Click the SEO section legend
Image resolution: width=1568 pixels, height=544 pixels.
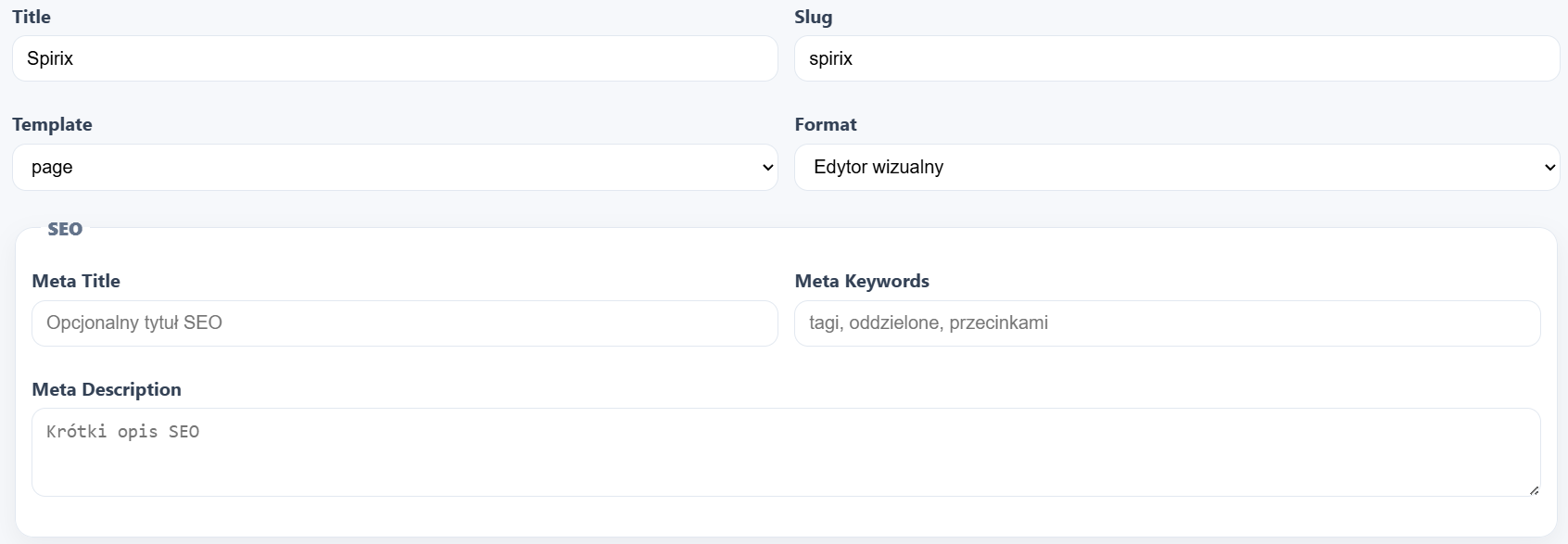point(65,229)
